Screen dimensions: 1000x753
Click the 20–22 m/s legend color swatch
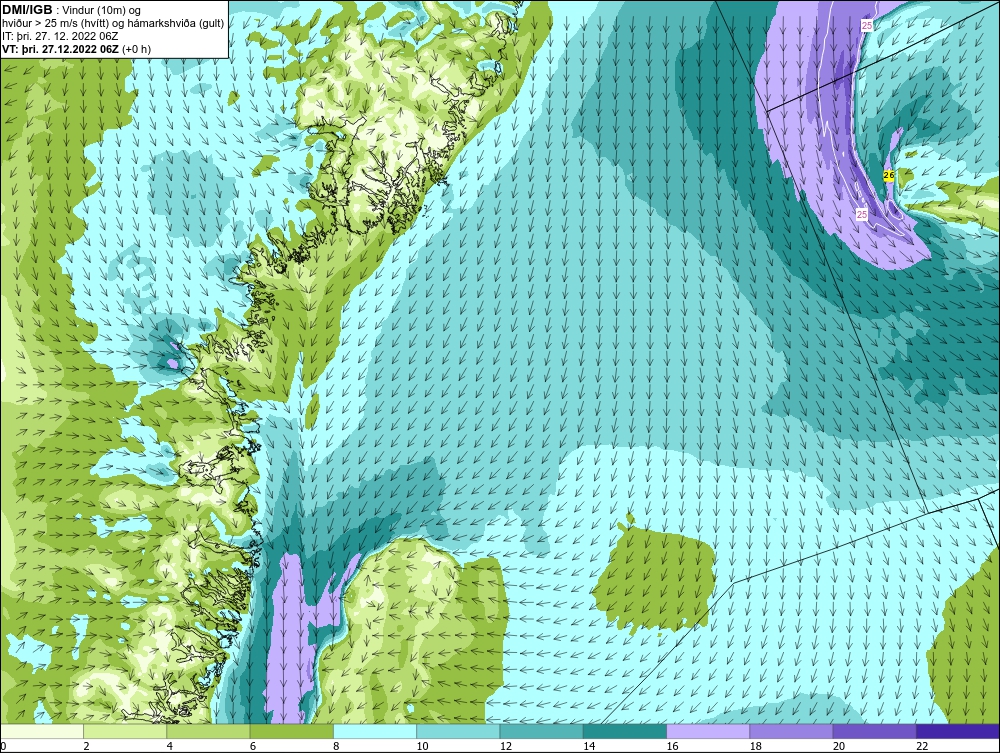pyautogui.click(x=874, y=731)
